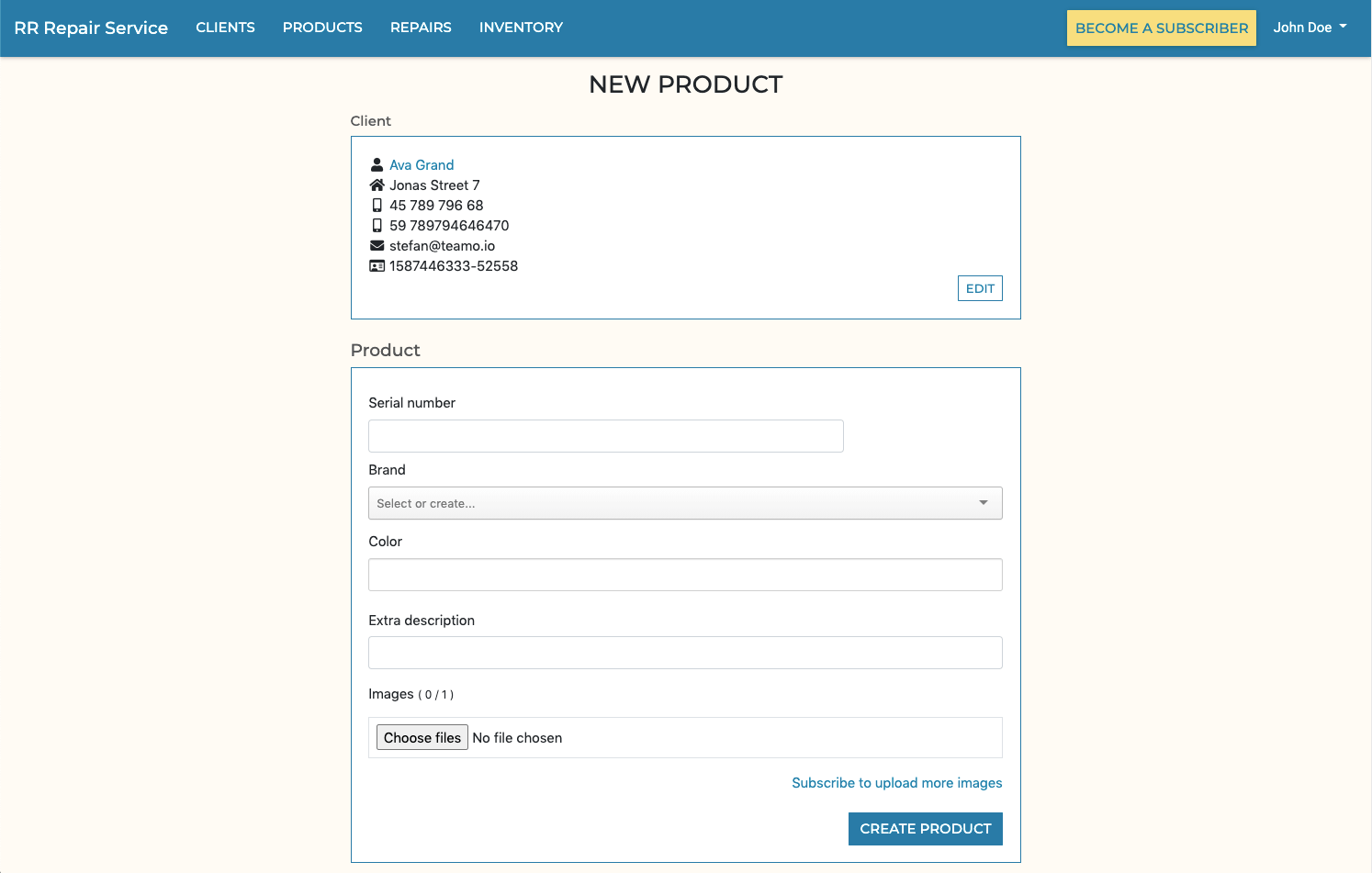The height and width of the screenshot is (873, 1372).
Task: Click the PRODUCTS navigation item
Action: pos(322,28)
